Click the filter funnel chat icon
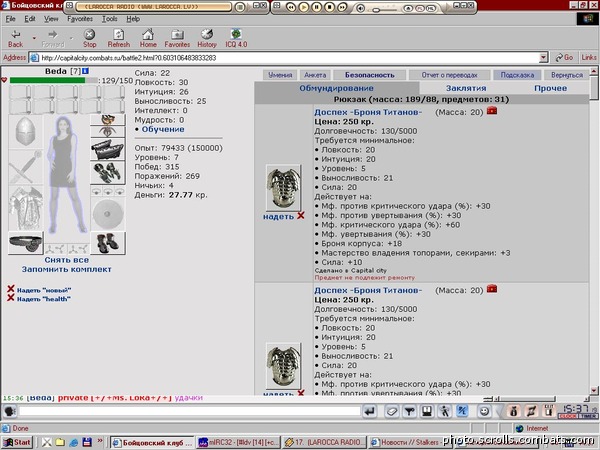The image size is (600, 450). point(409,411)
